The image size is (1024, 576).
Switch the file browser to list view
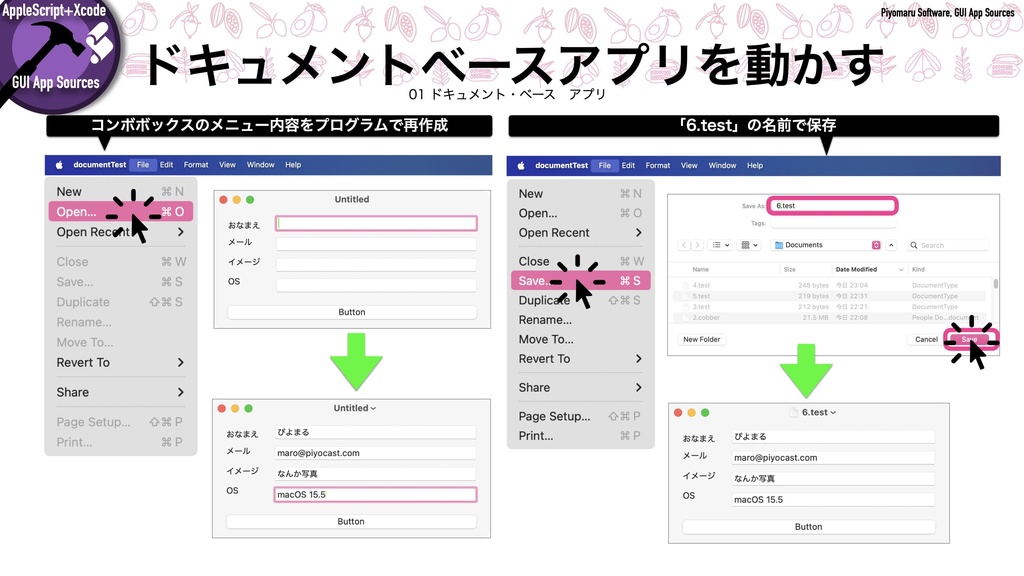(718, 245)
